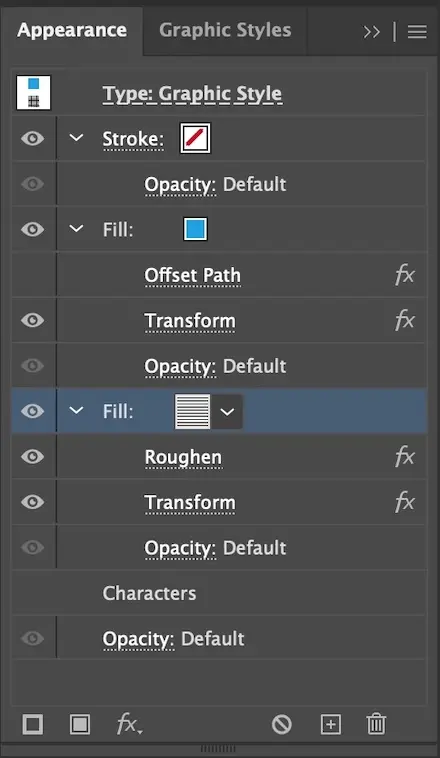The width and height of the screenshot is (440, 758).
Task: Click the Delete Selected Item trash icon
Action: (376, 724)
